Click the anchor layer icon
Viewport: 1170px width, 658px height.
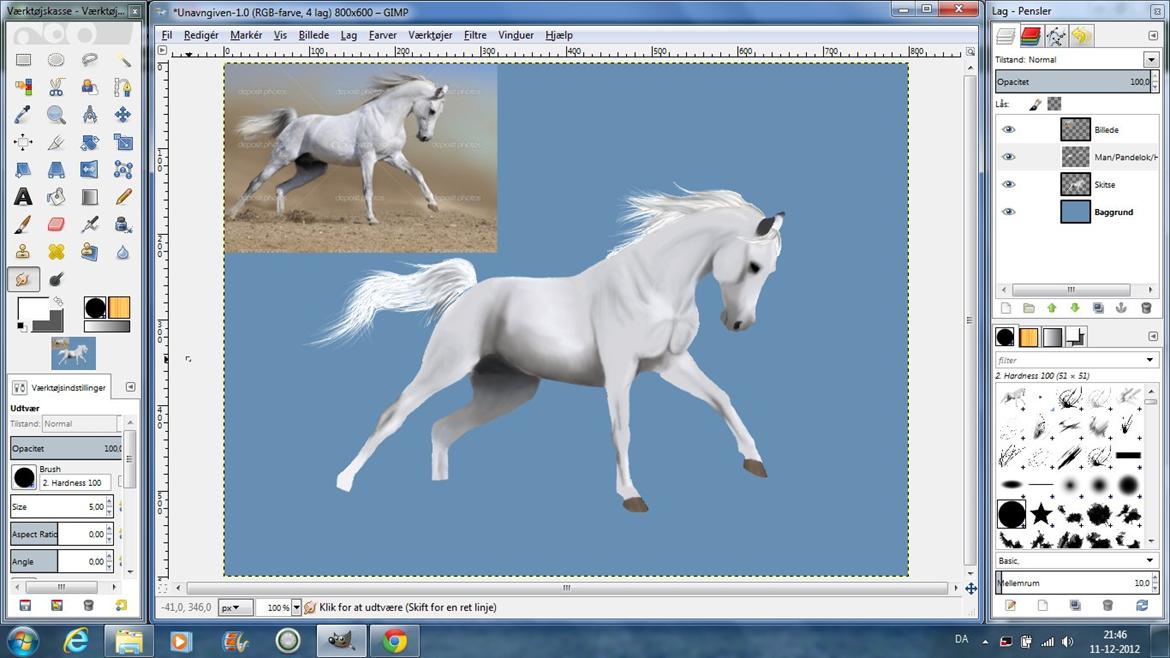[1121, 308]
